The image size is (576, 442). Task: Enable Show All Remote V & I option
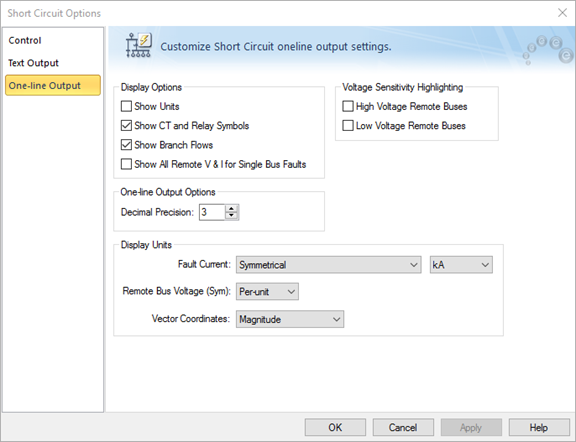coord(126,164)
